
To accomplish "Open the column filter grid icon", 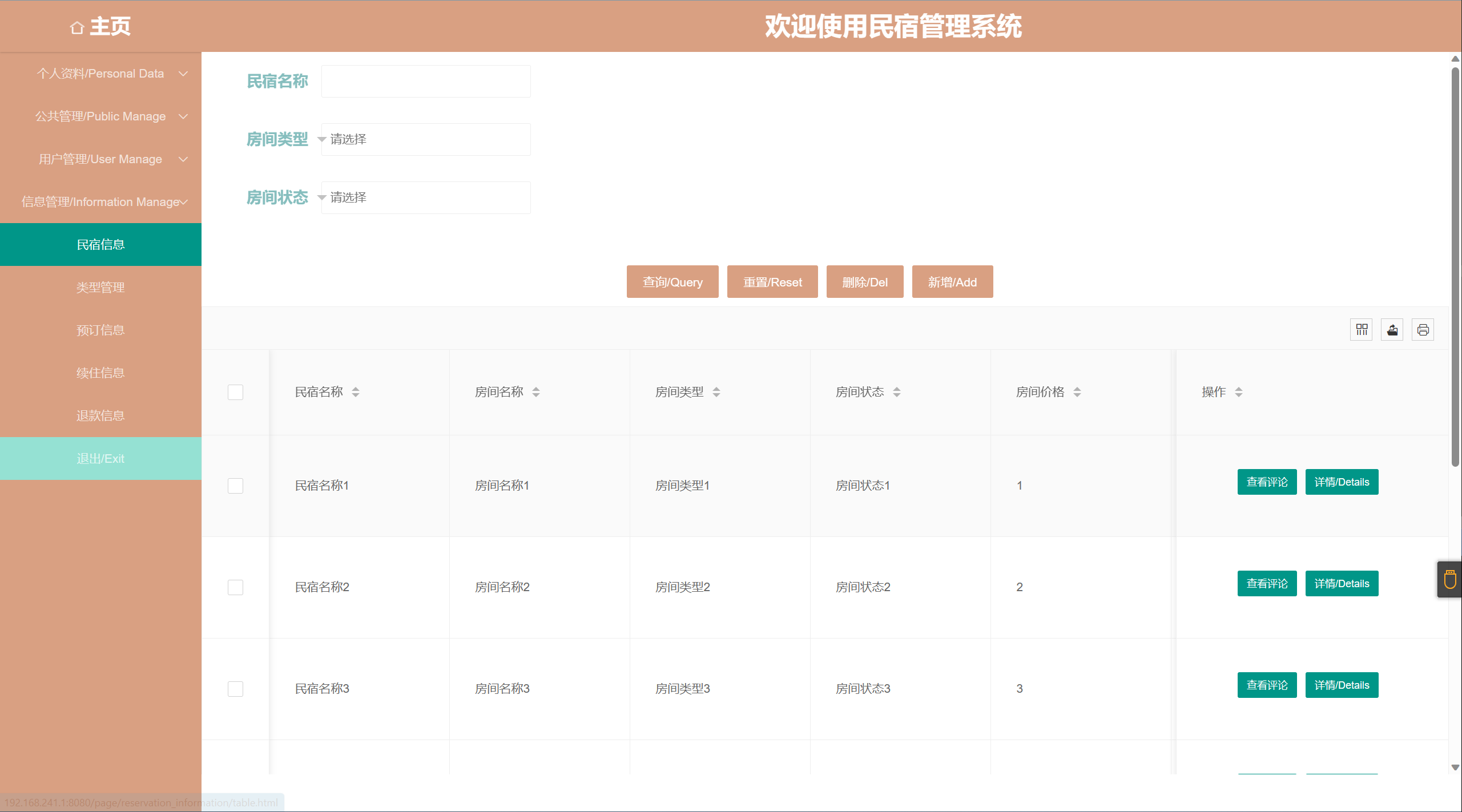I will 1362,329.
